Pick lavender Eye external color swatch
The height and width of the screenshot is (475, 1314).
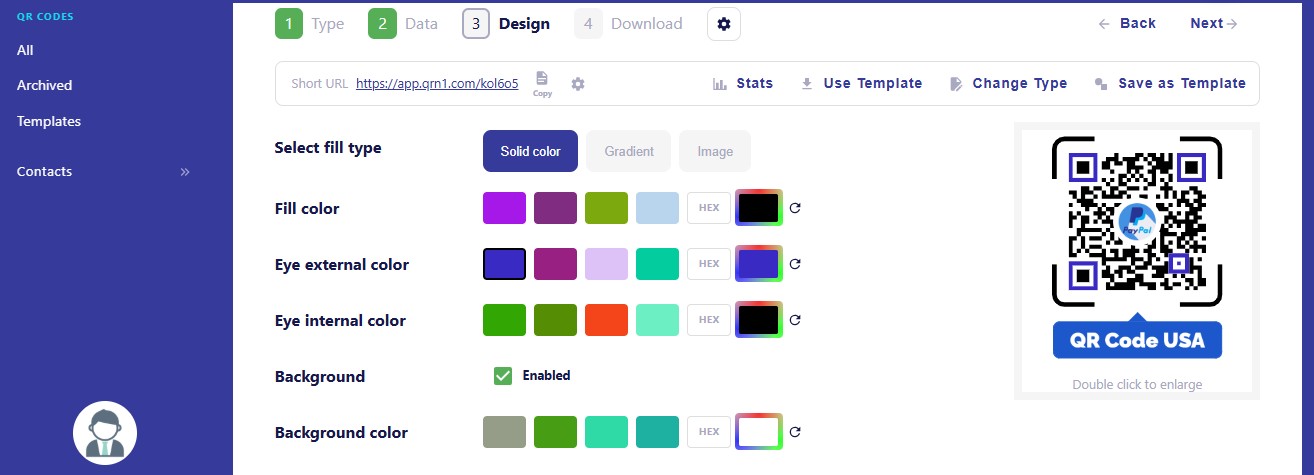click(x=606, y=264)
